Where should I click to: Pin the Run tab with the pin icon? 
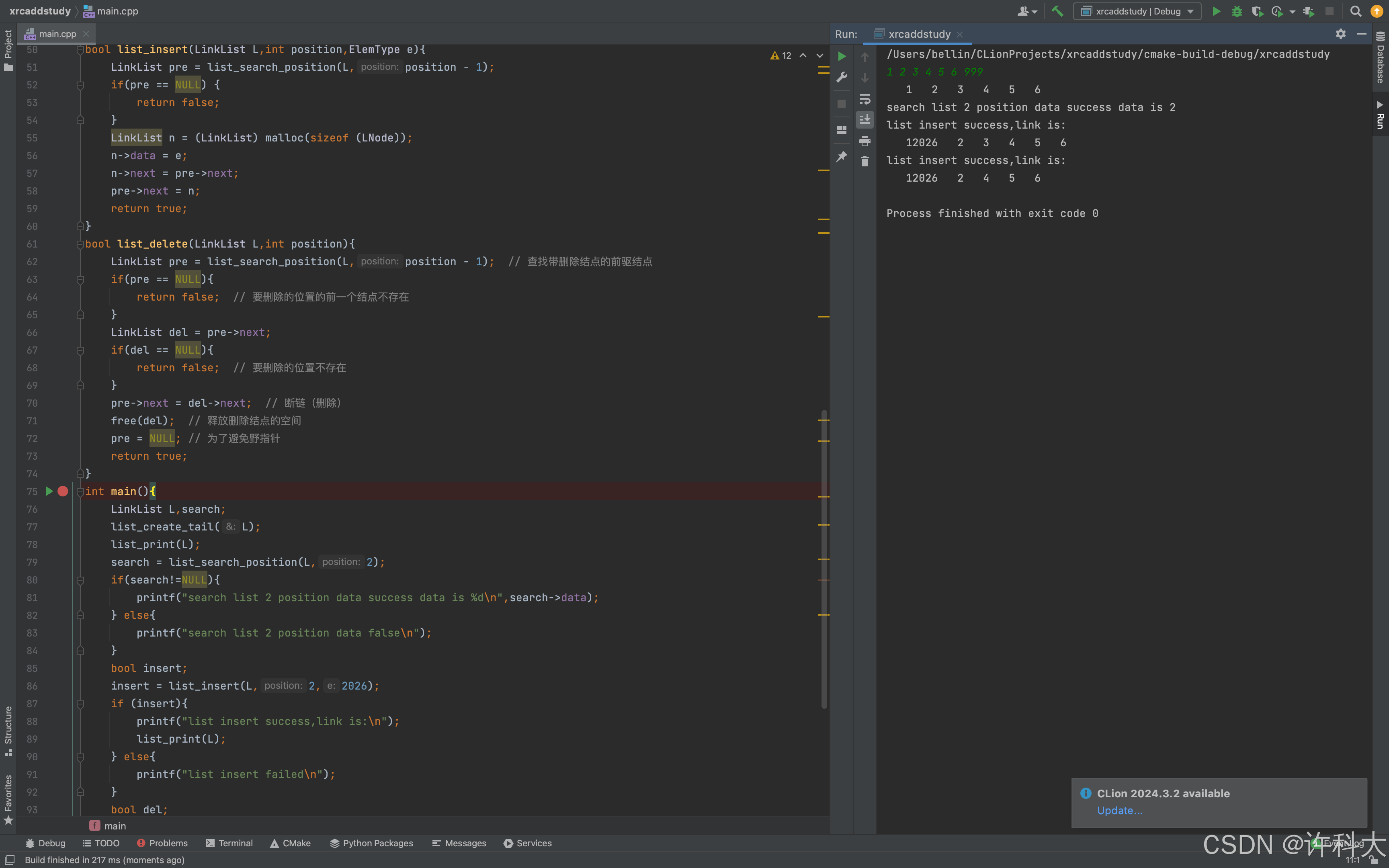pos(842,156)
